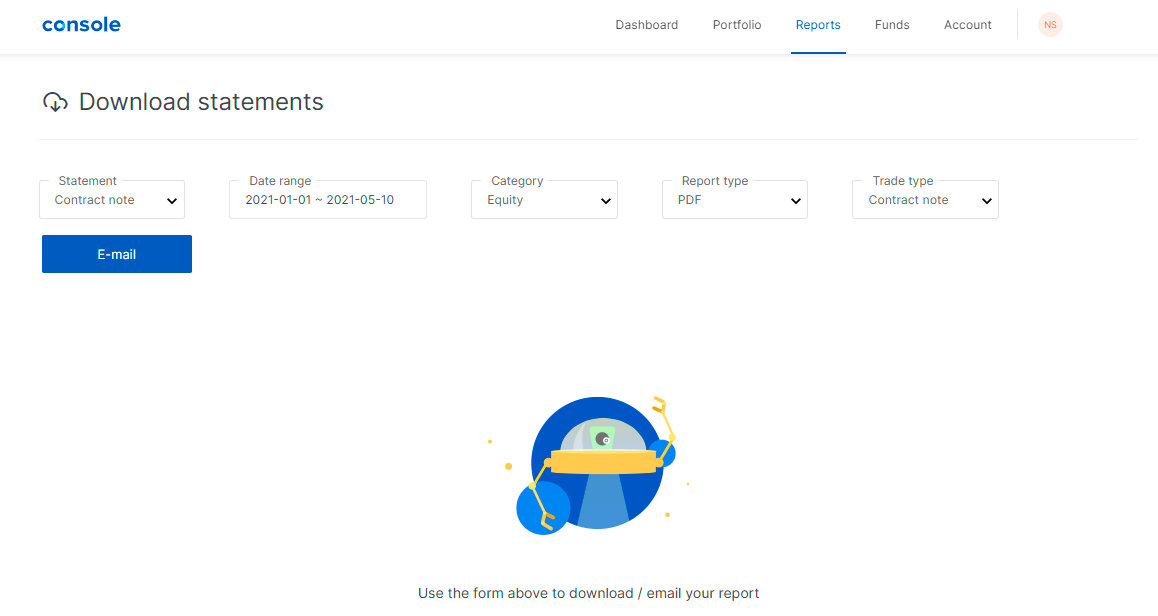This screenshot has width=1158, height=616.
Task: Go to the Dashboard tab
Action: (646, 24)
